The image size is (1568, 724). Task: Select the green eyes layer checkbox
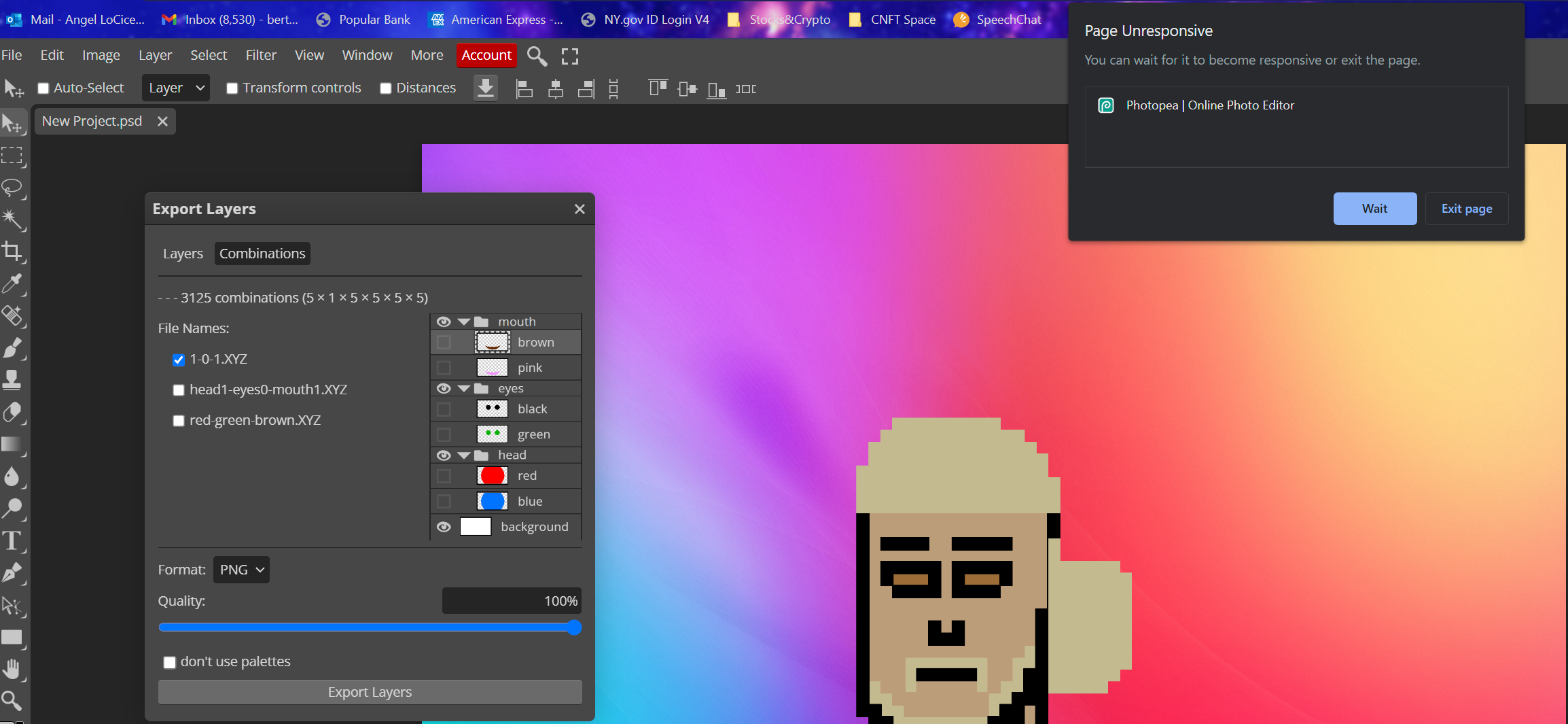[444, 434]
